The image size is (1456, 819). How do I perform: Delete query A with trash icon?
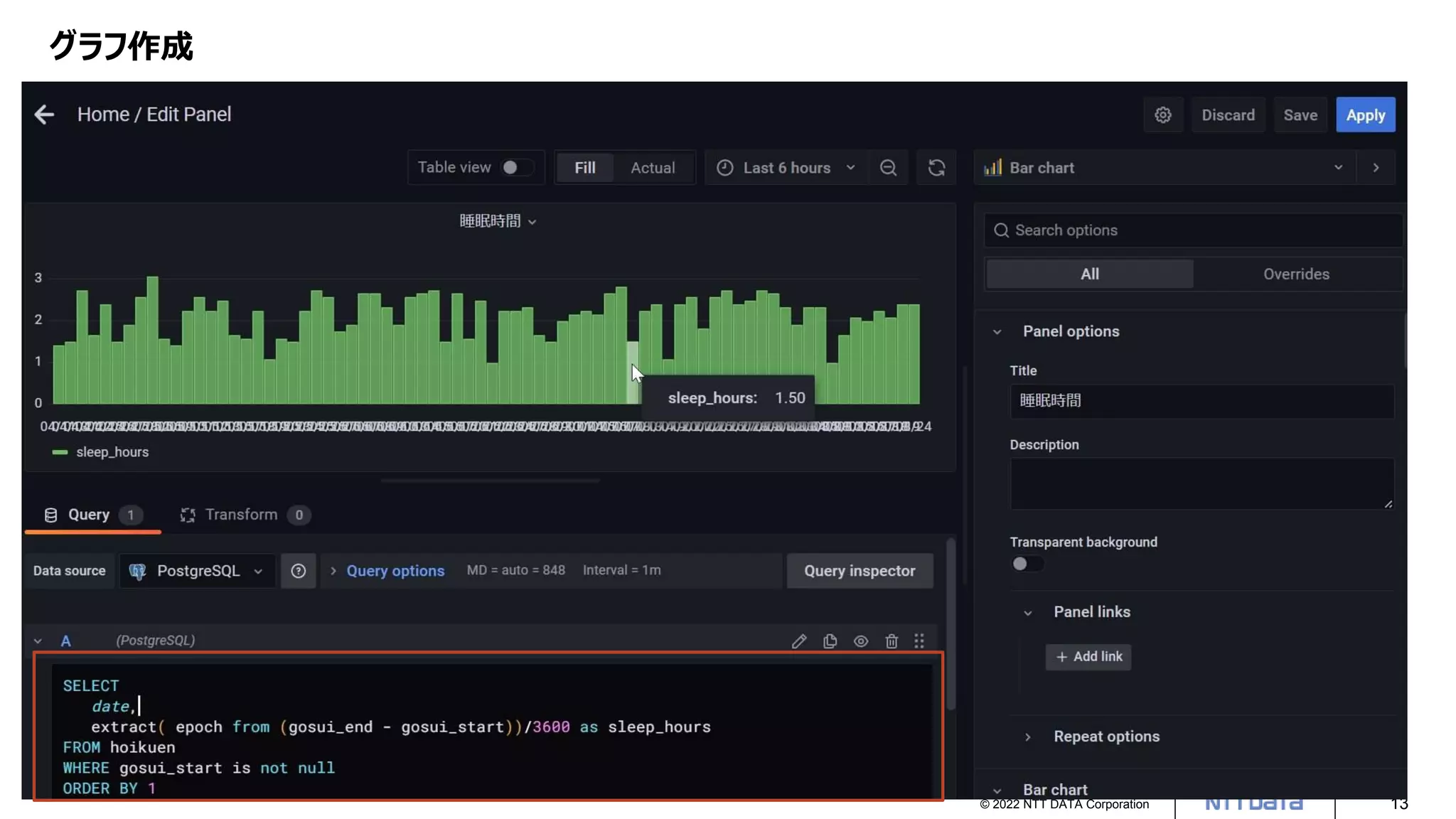[892, 641]
